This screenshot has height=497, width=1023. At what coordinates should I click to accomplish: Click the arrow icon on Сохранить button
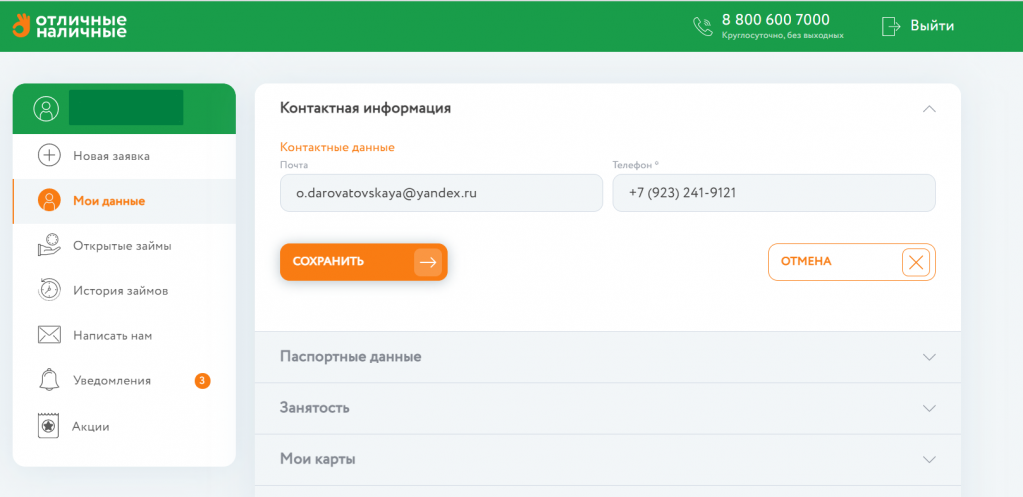(427, 262)
